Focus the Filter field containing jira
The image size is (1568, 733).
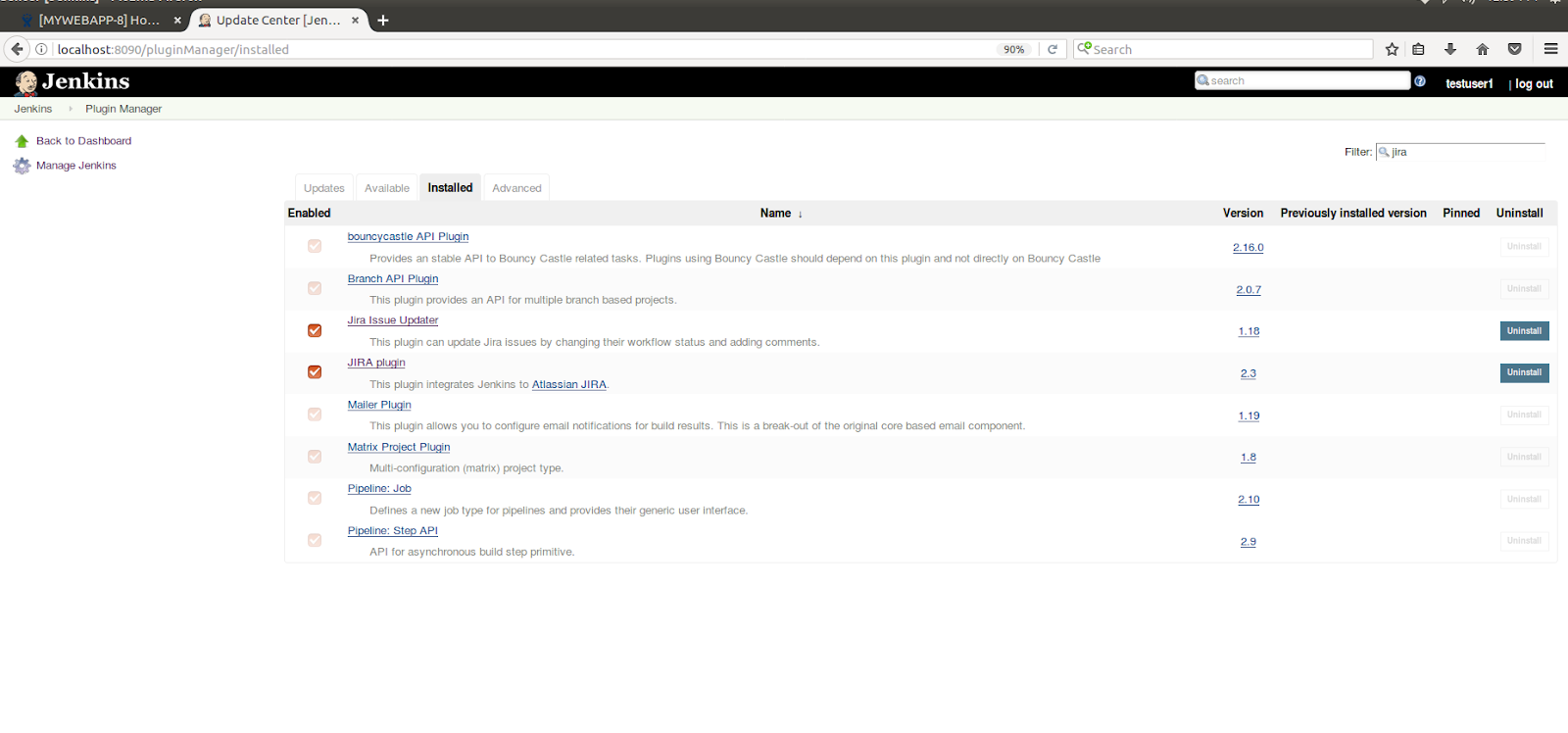coord(1460,152)
